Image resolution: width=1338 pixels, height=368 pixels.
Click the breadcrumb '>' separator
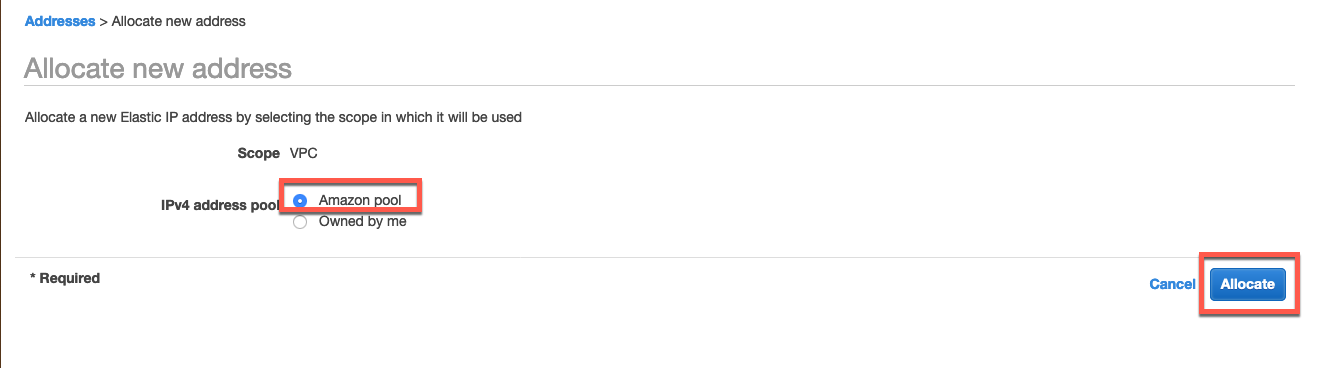point(104,20)
